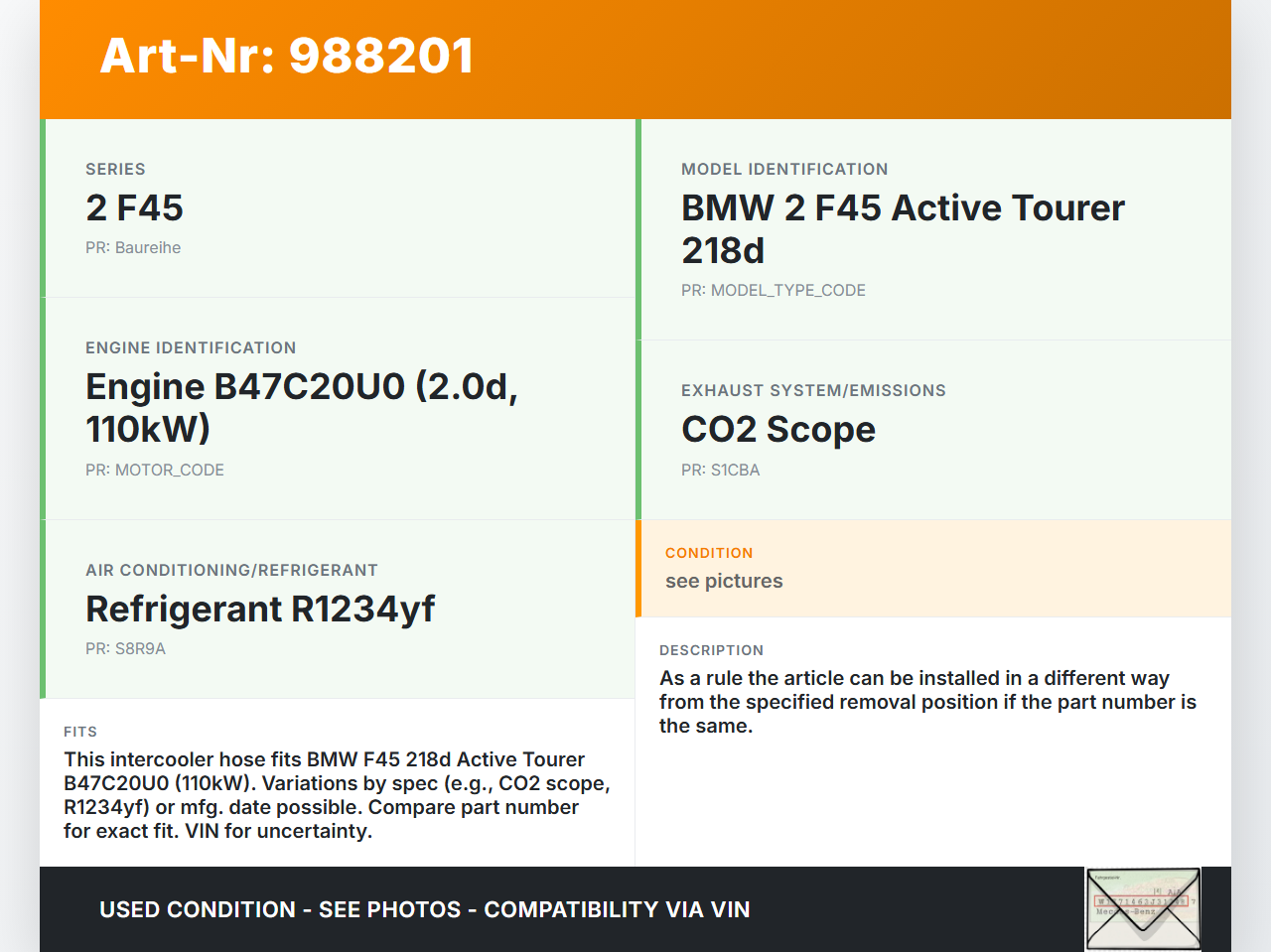Click the EXHAUST SYSTEM/EMISSIONS section label

tap(813, 391)
